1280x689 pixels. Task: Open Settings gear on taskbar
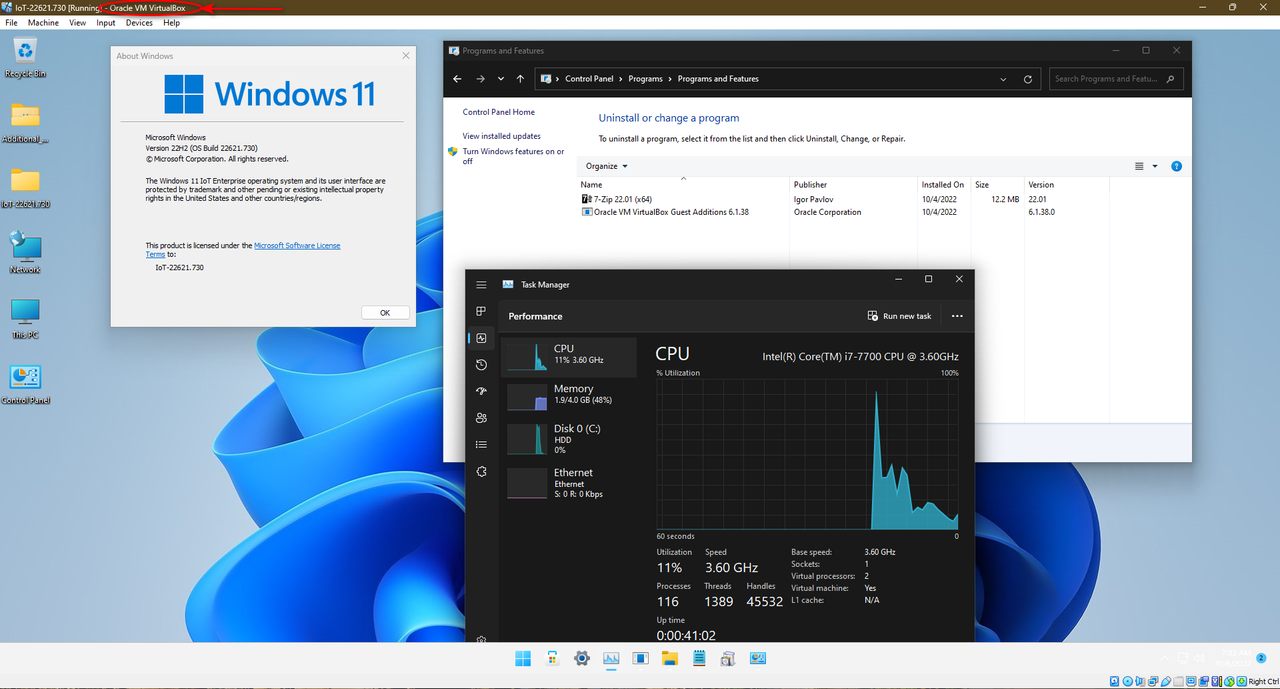pos(581,658)
